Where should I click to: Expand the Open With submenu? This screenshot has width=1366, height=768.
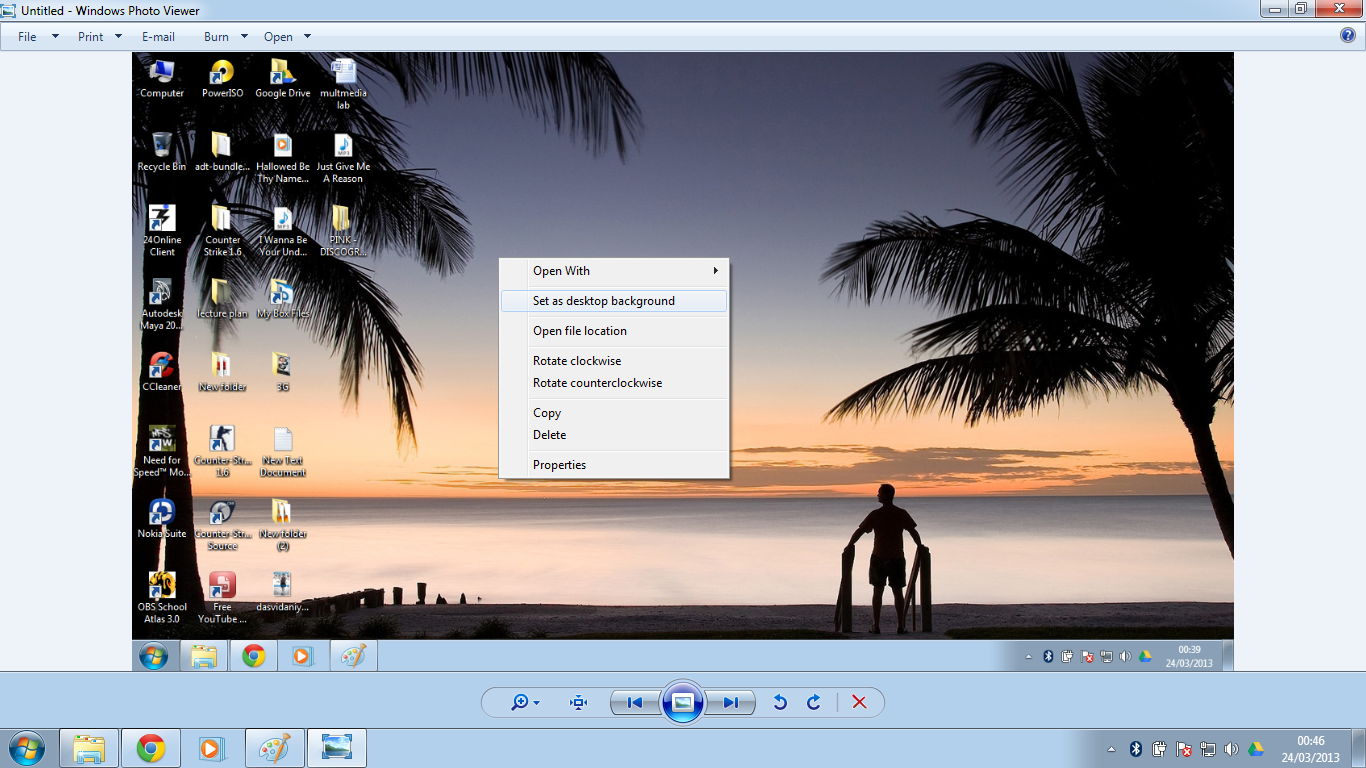[x=614, y=271]
